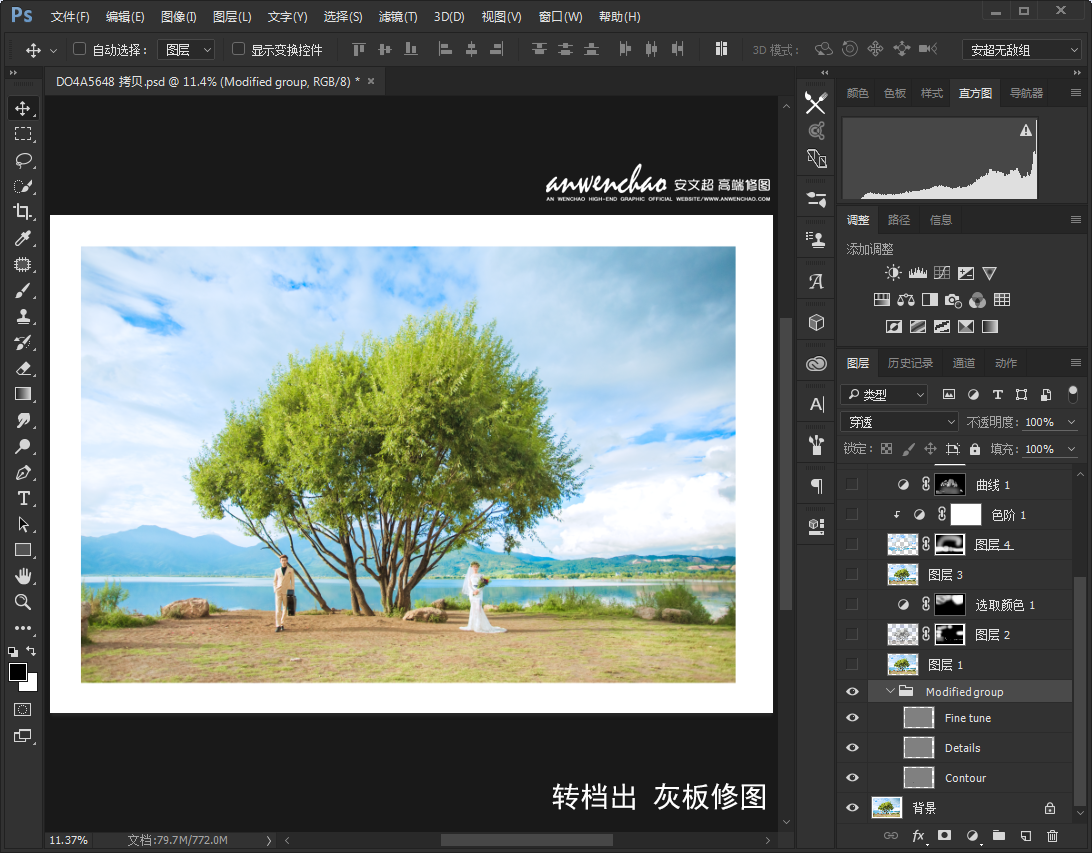Switch to the 路径 tab

898,220
